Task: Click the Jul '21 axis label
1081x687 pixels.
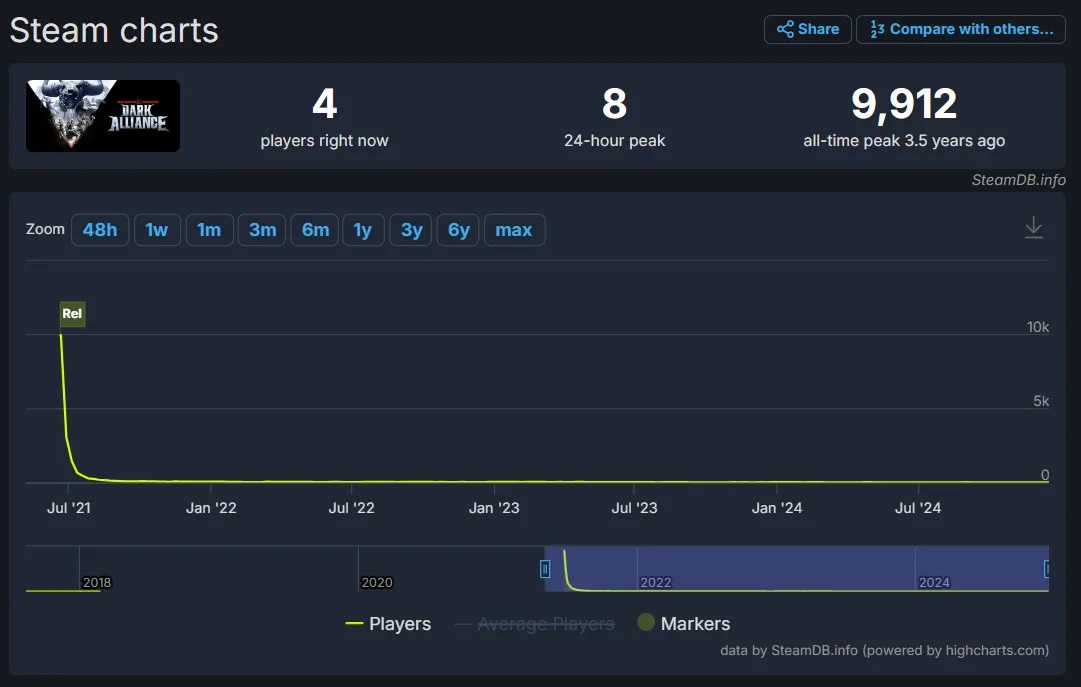Action: tap(68, 508)
